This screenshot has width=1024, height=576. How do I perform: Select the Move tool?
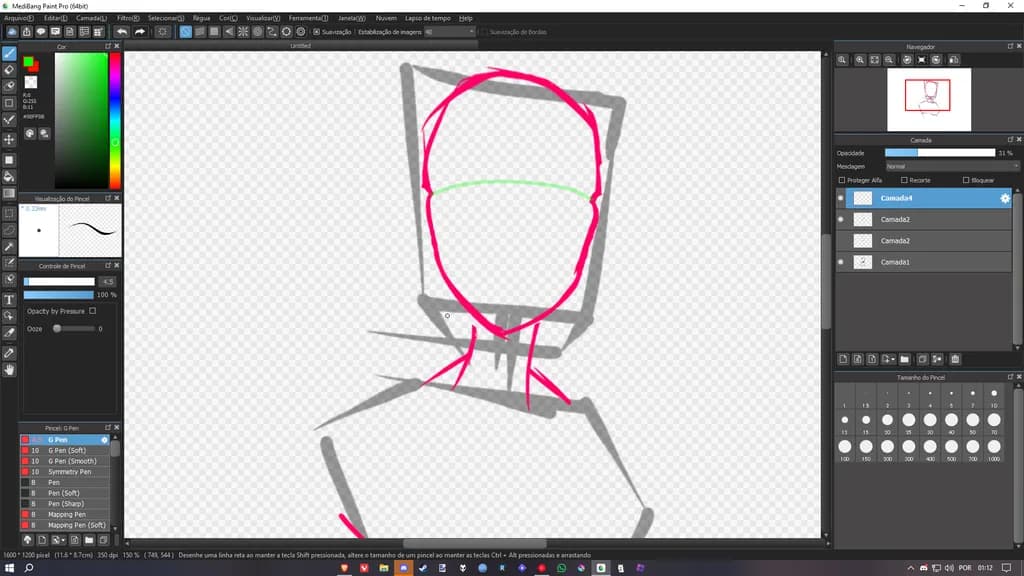[9, 140]
